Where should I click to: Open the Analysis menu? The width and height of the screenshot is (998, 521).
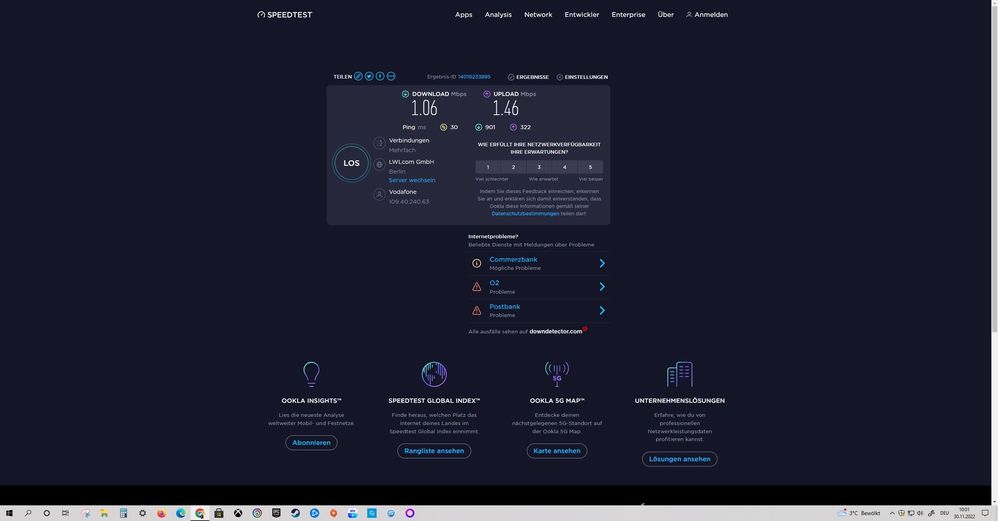pyautogui.click(x=498, y=15)
